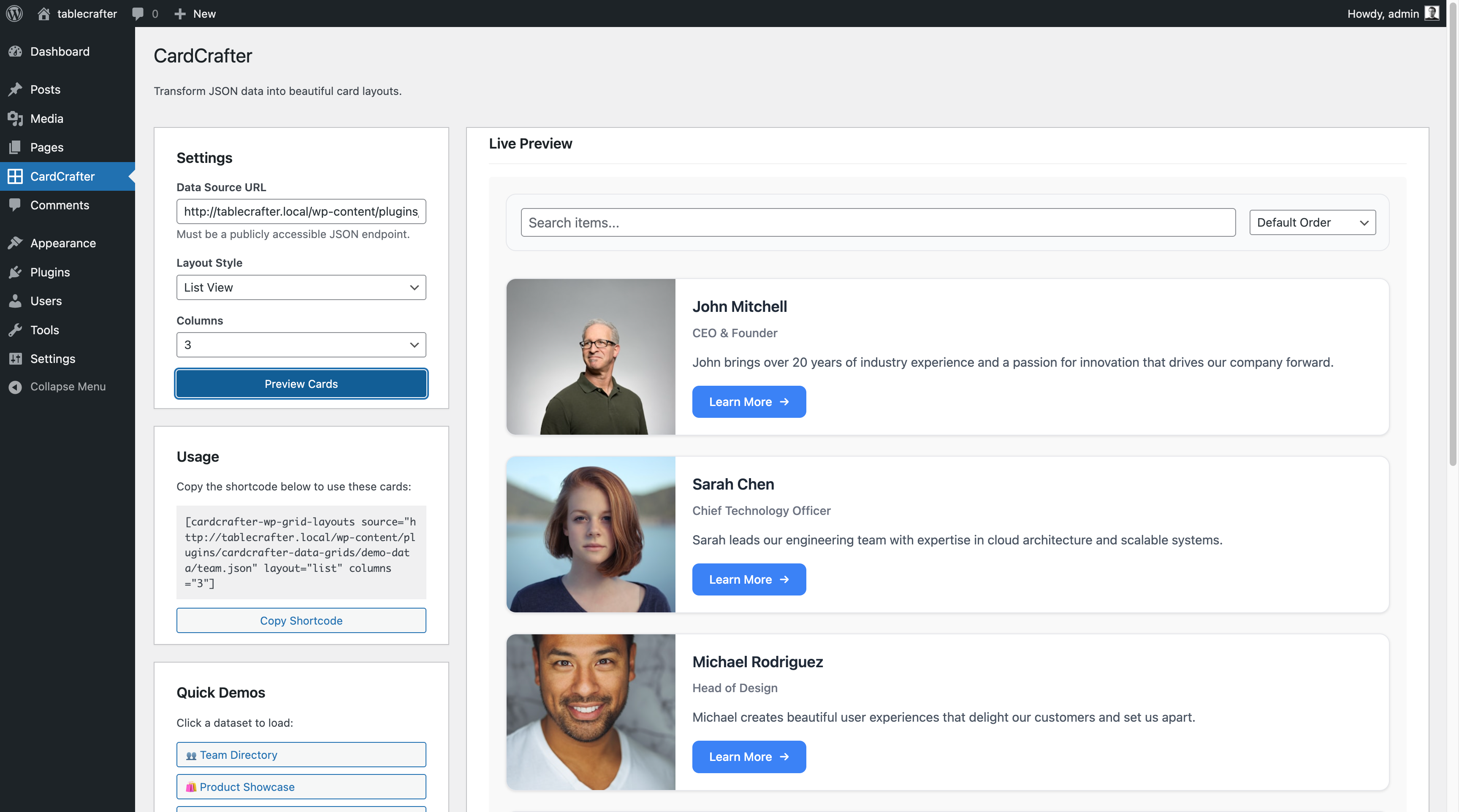Image resolution: width=1459 pixels, height=812 pixels.
Task: Click the Tools wrench icon in sidebar
Action: (15, 330)
